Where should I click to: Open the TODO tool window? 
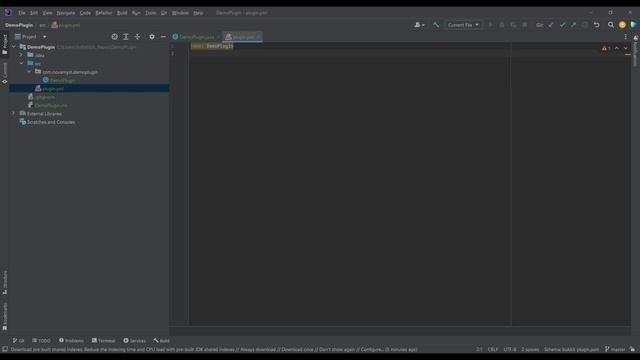41,340
